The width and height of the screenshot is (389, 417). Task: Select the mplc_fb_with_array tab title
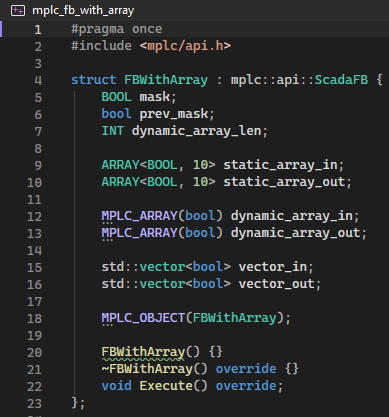pyautogui.click(x=83, y=11)
